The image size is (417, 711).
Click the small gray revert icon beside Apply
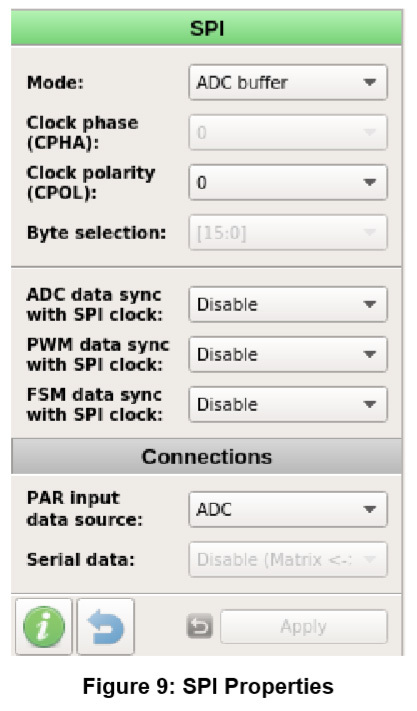coord(199,626)
